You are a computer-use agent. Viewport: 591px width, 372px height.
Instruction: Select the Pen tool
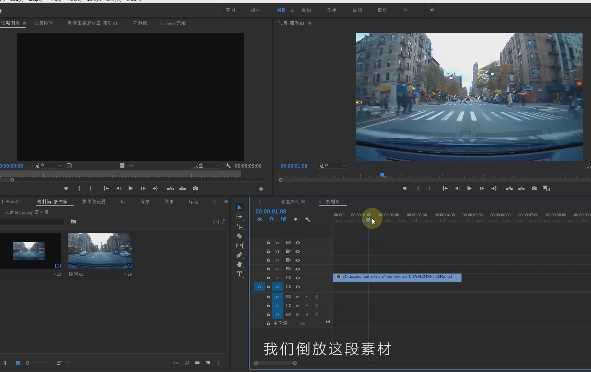click(x=239, y=255)
